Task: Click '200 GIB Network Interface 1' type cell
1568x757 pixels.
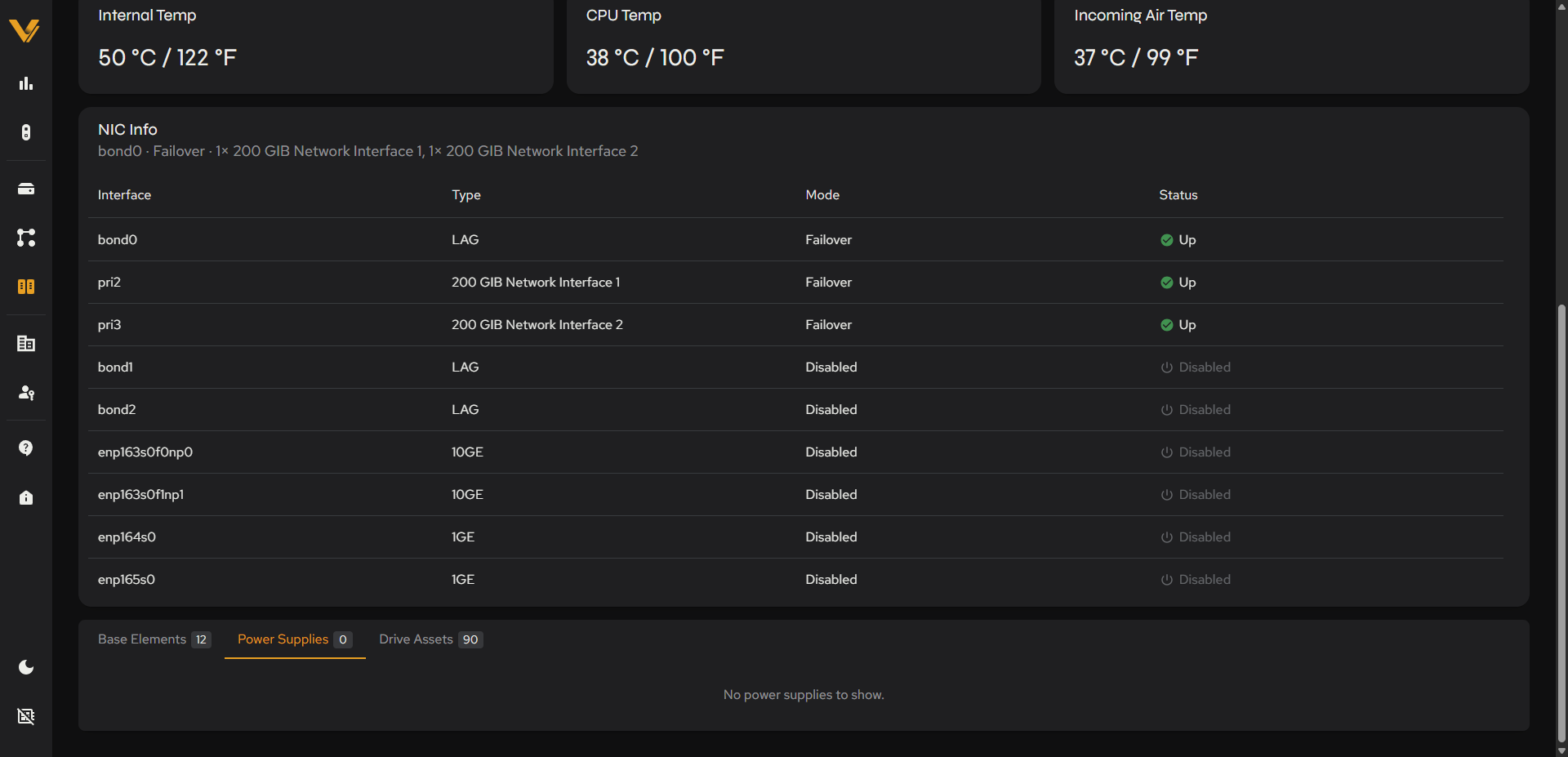Action: tap(536, 282)
